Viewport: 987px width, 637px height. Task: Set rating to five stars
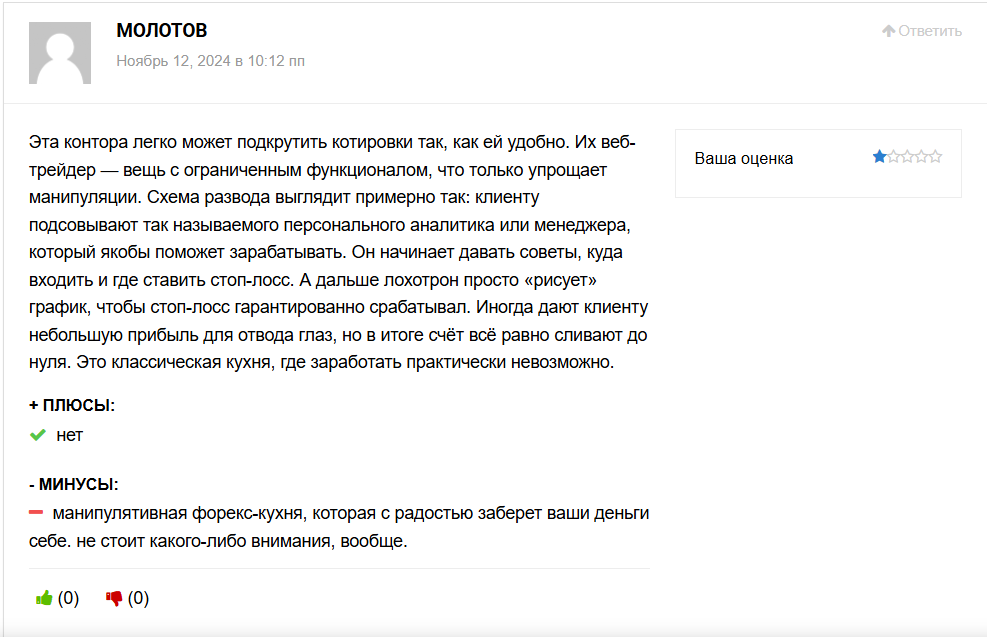935,157
